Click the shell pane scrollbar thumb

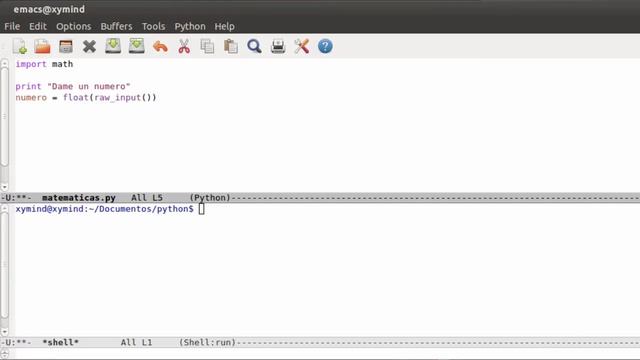click(x=4, y=265)
